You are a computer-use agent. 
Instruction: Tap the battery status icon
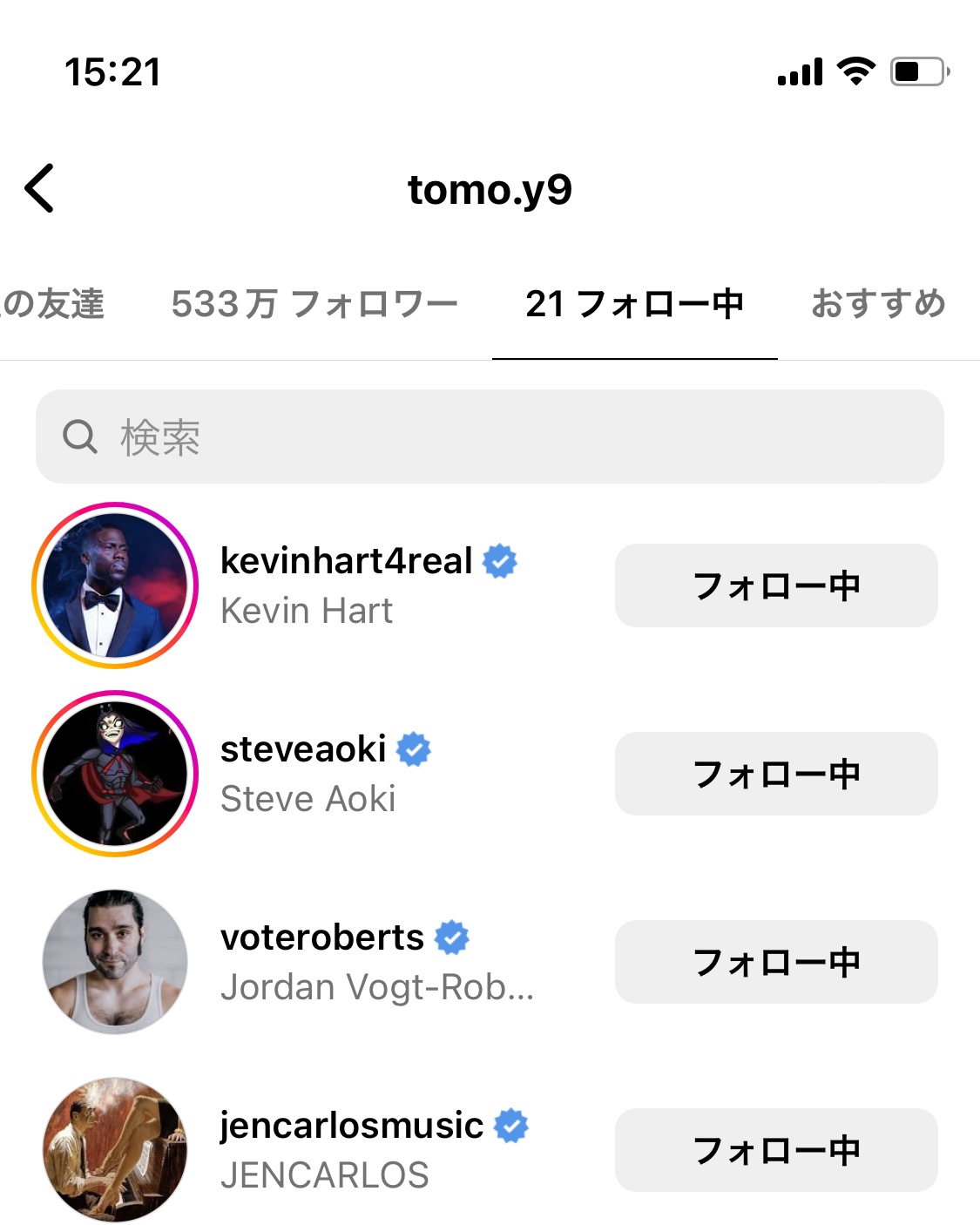(x=920, y=71)
